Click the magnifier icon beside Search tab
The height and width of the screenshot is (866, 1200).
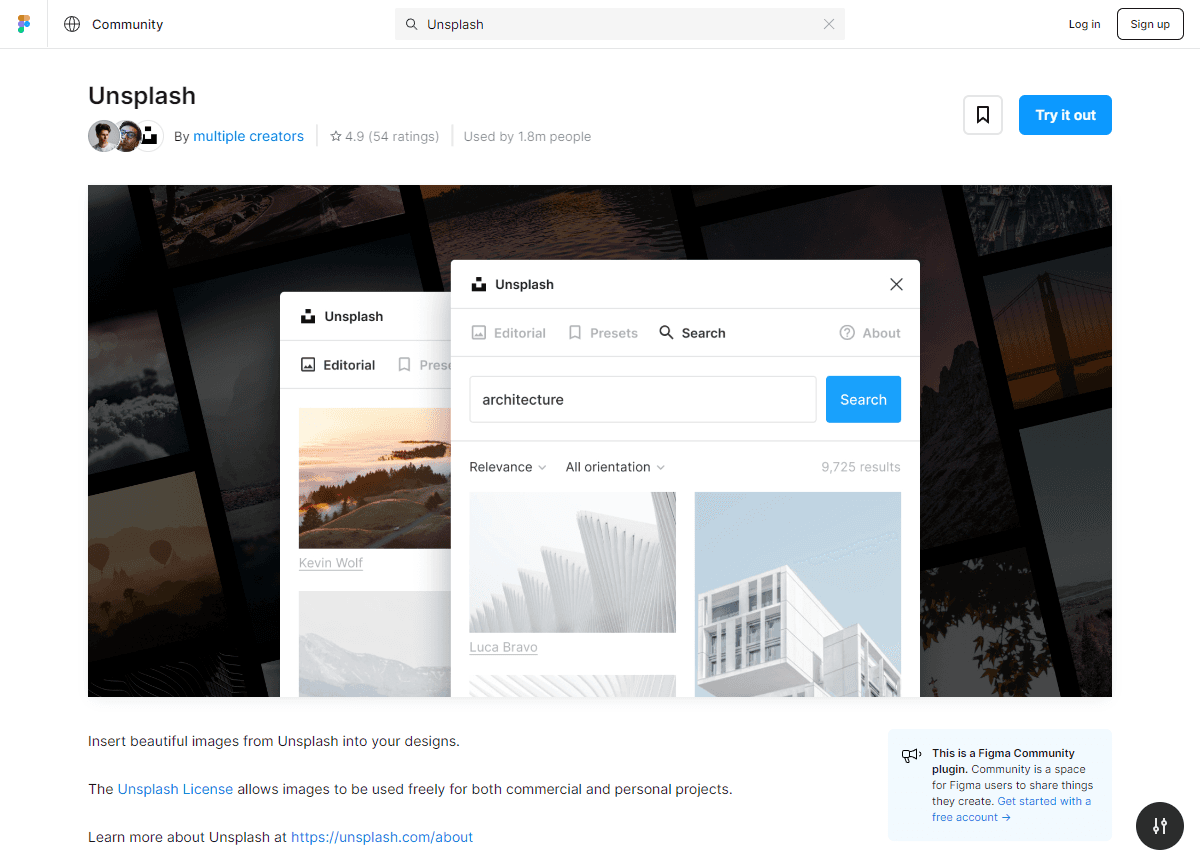point(666,333)
